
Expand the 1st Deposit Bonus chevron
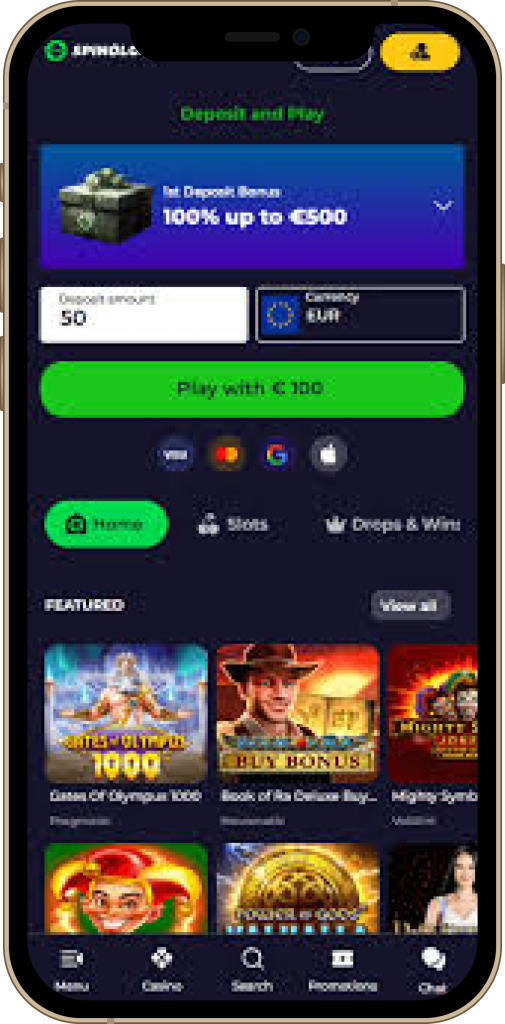coord(444,206)
